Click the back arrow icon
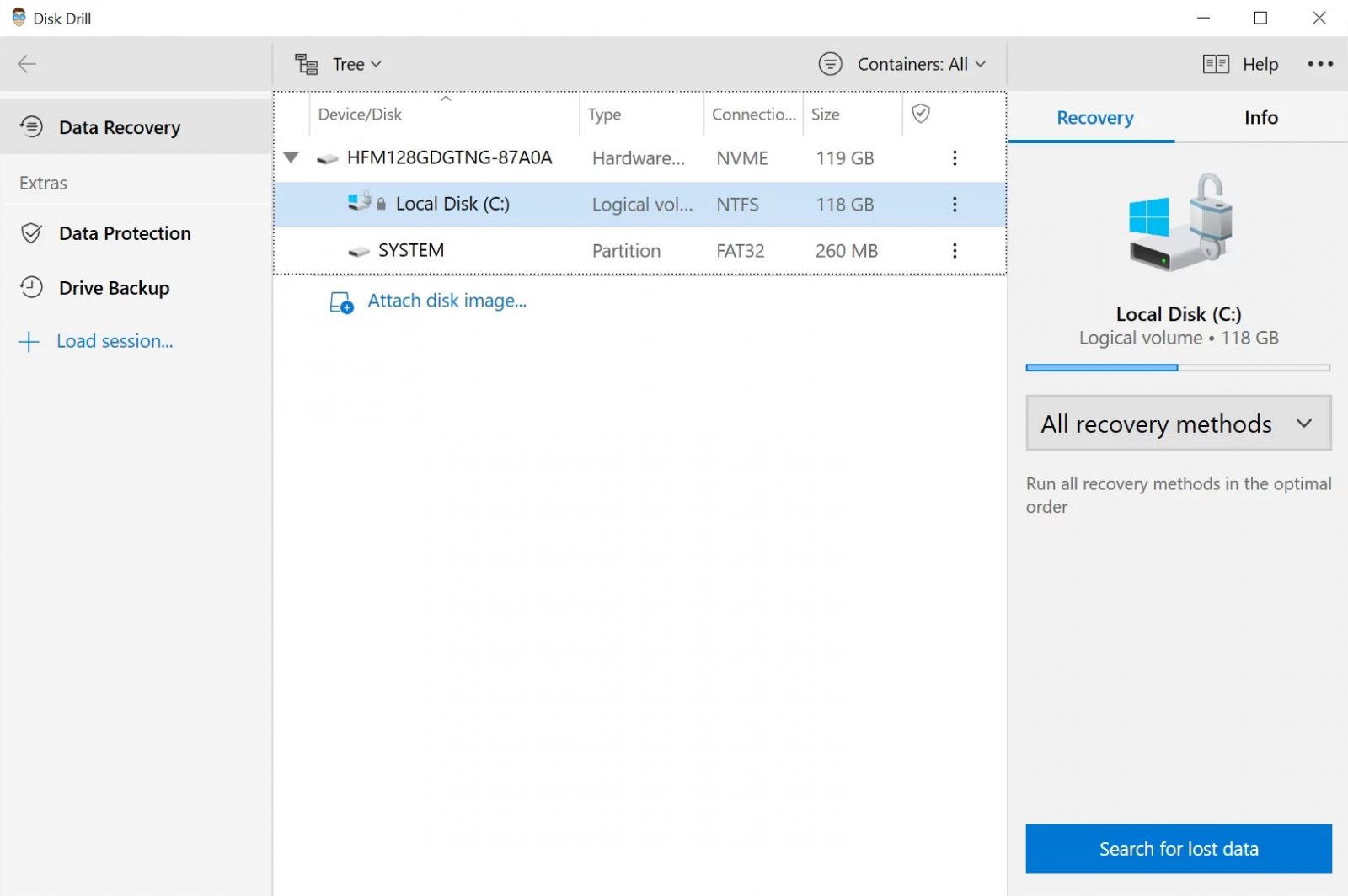The image size is (1348, 896). coord(27,64)
